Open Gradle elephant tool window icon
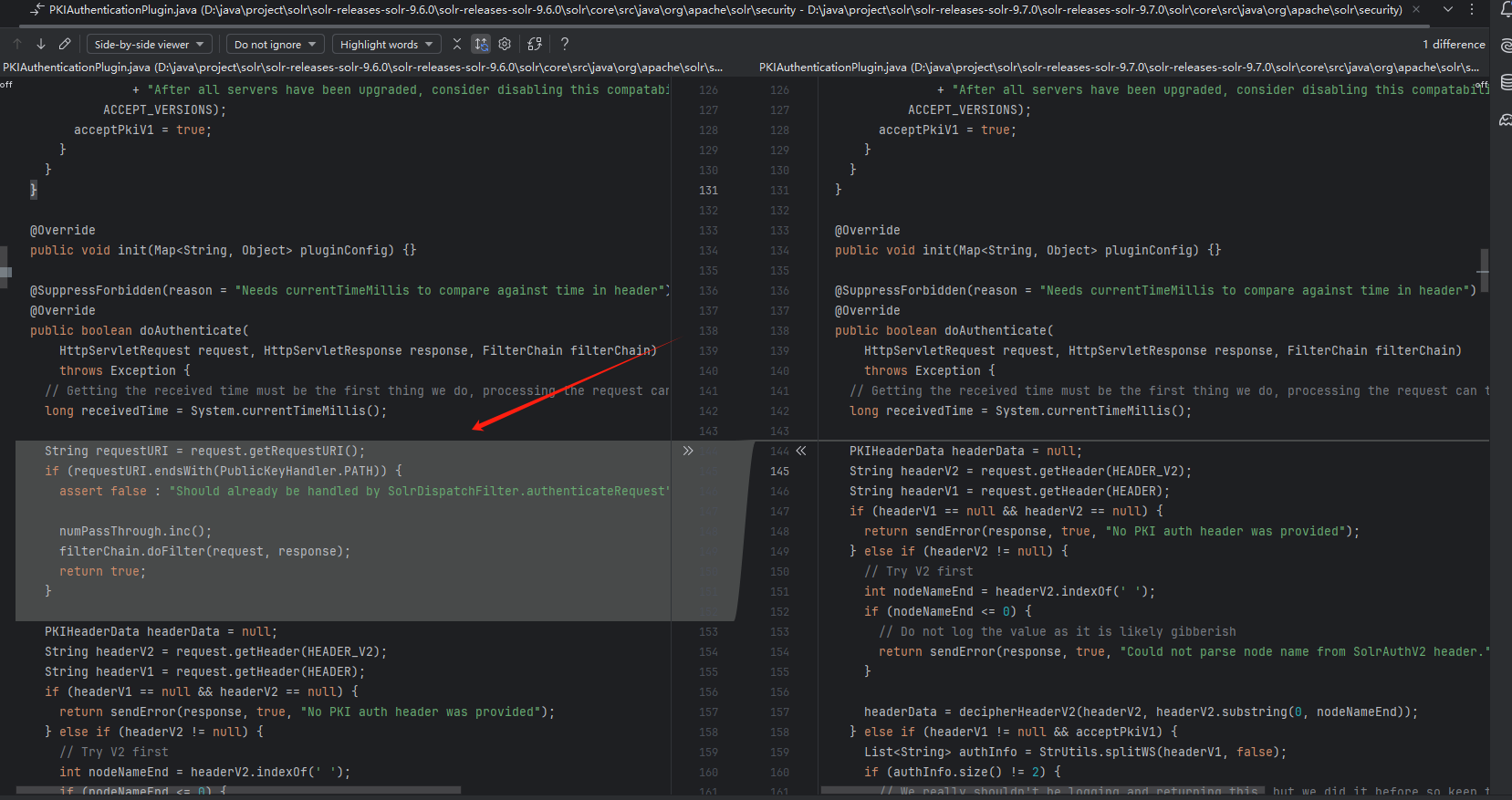 (x=1505, y=119)
